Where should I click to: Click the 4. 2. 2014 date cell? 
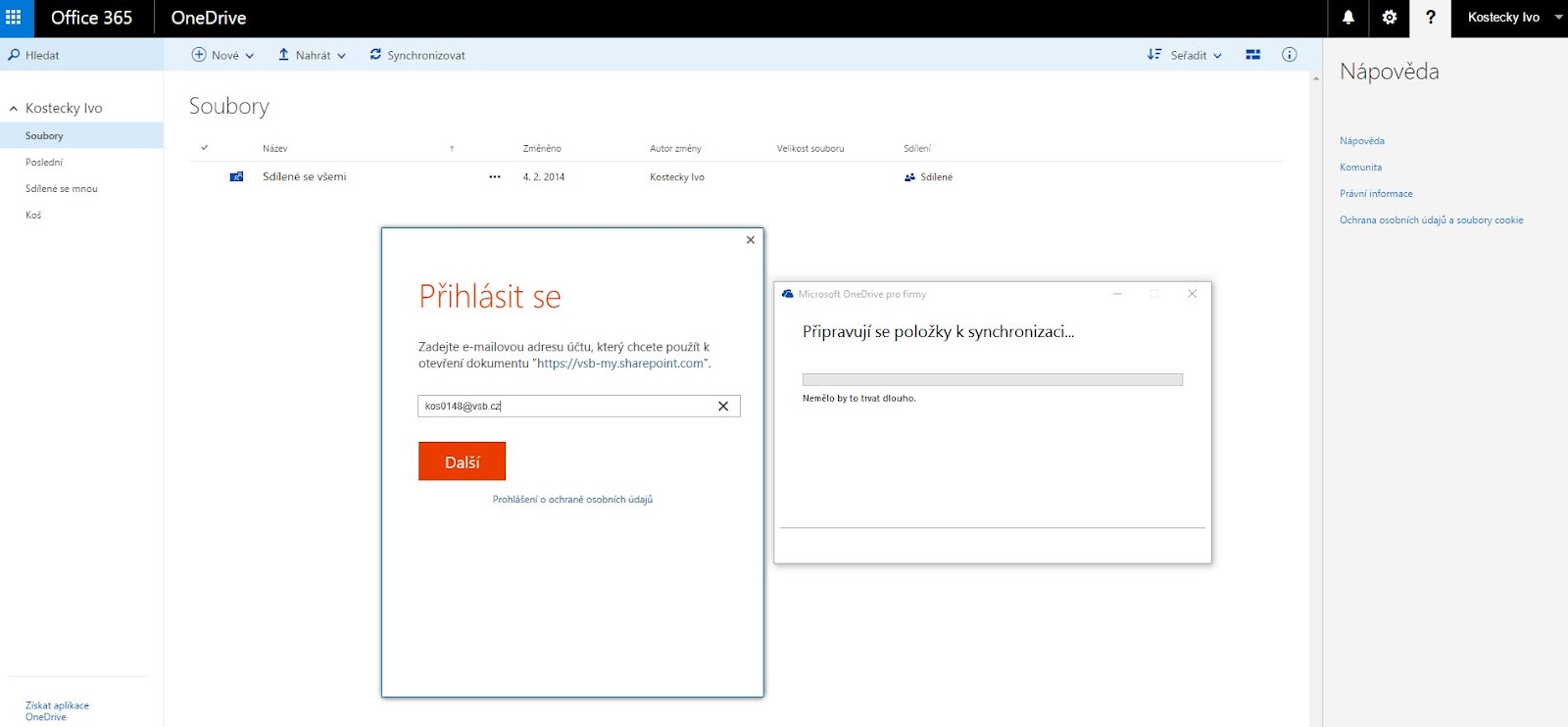pyautogui.click(x=544, y=177)
